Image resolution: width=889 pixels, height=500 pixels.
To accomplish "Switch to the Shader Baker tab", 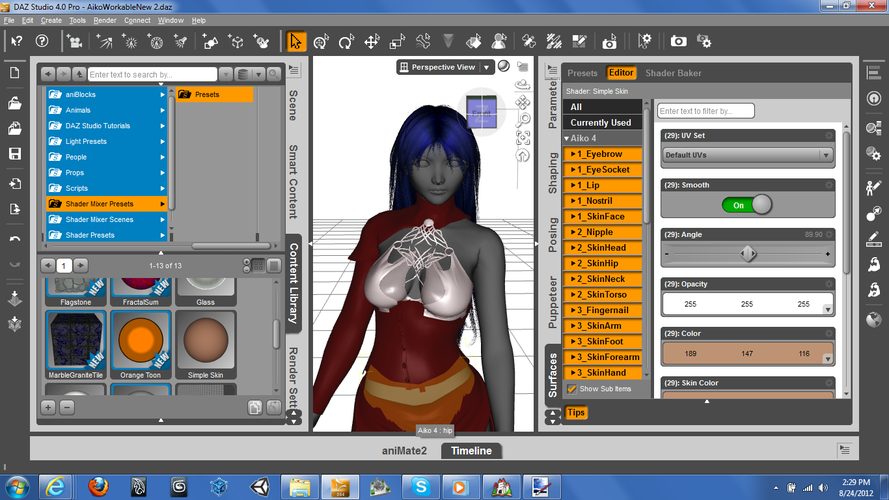I will coord(673,73).
